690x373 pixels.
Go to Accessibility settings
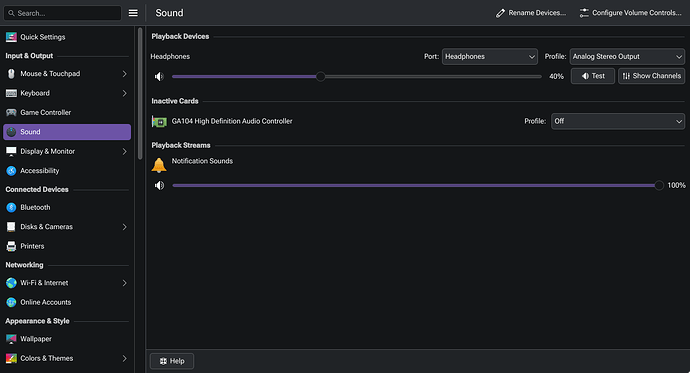coord(67,171)
